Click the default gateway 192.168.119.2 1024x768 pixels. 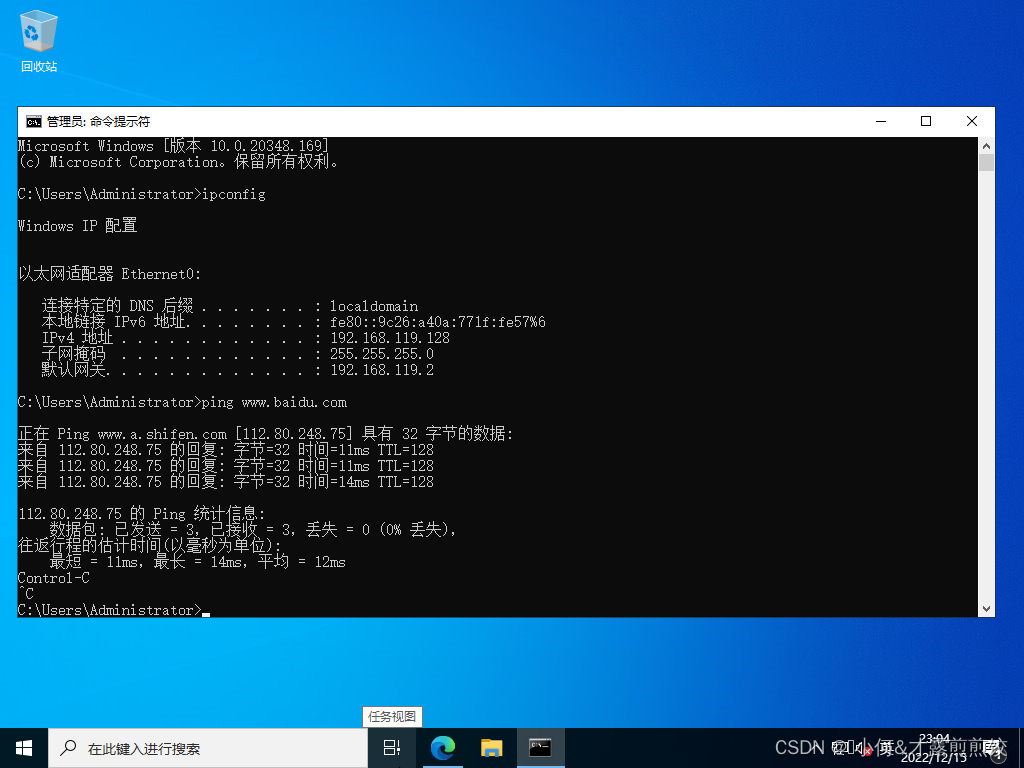pos(381,370)
